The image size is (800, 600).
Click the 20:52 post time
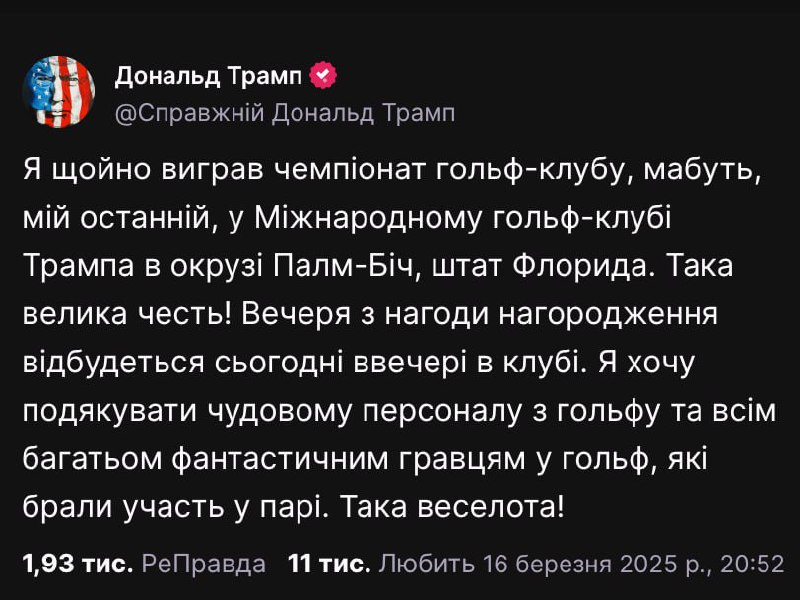pyautogui.click(x=757, y=563)
